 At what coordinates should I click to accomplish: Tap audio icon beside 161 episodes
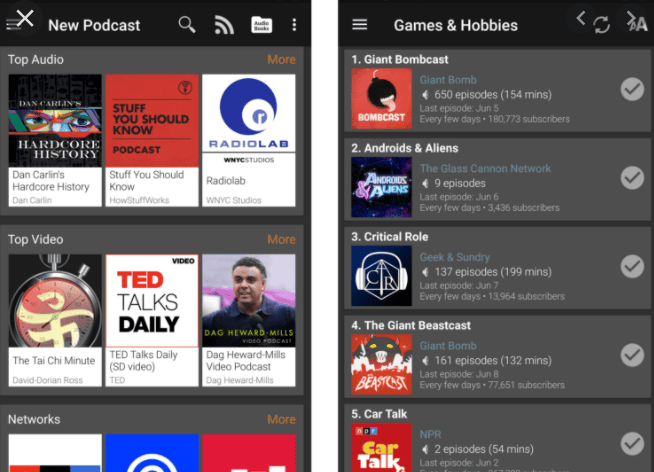pyautogui.click(x=425, y=361)
